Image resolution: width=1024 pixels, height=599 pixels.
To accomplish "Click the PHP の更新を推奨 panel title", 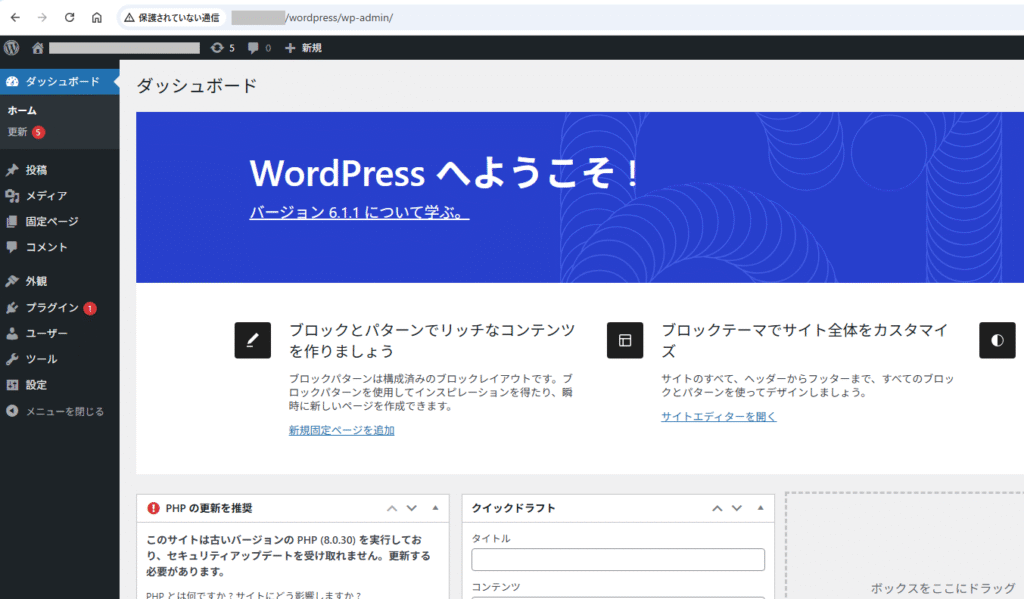I will point(209,508).
